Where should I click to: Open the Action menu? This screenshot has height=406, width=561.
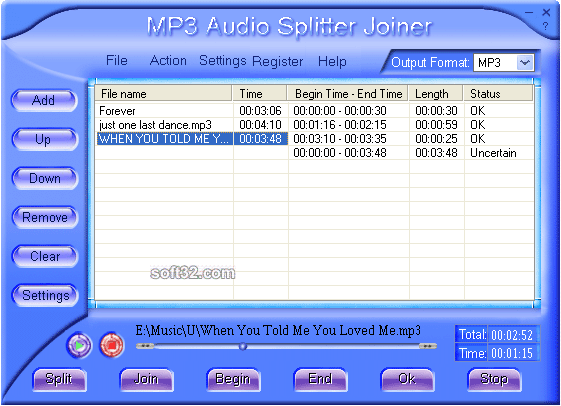click(x=168, y=60)
